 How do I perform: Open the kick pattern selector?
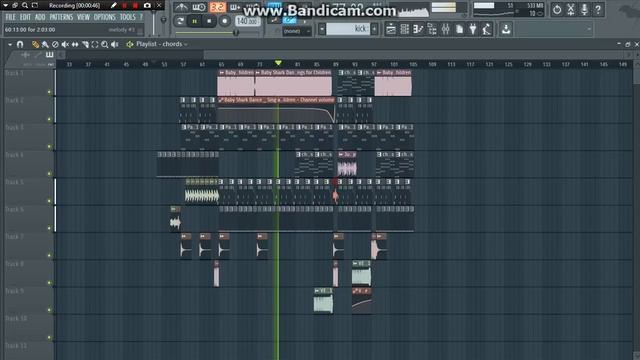coord(348,29)
